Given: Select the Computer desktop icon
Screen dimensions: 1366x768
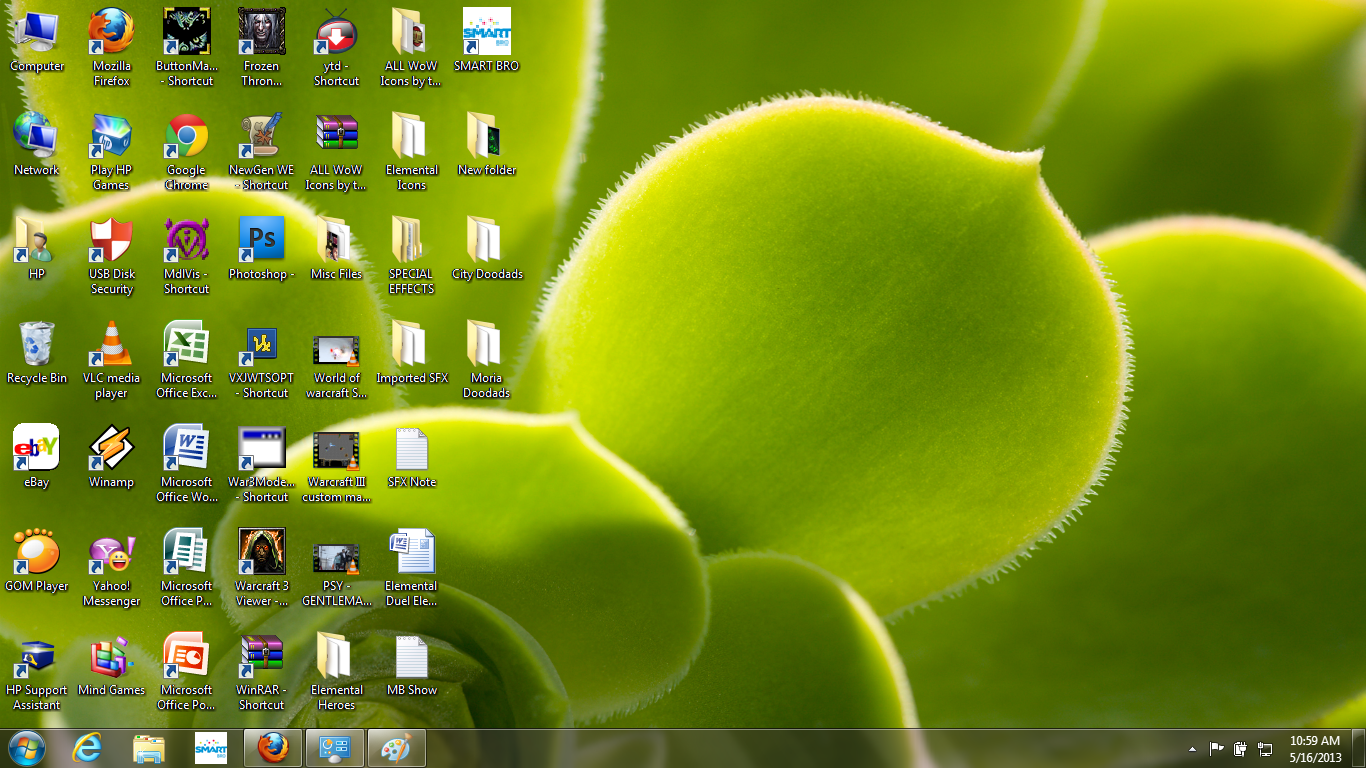Looking at the screenshot, I should (37, 40).
